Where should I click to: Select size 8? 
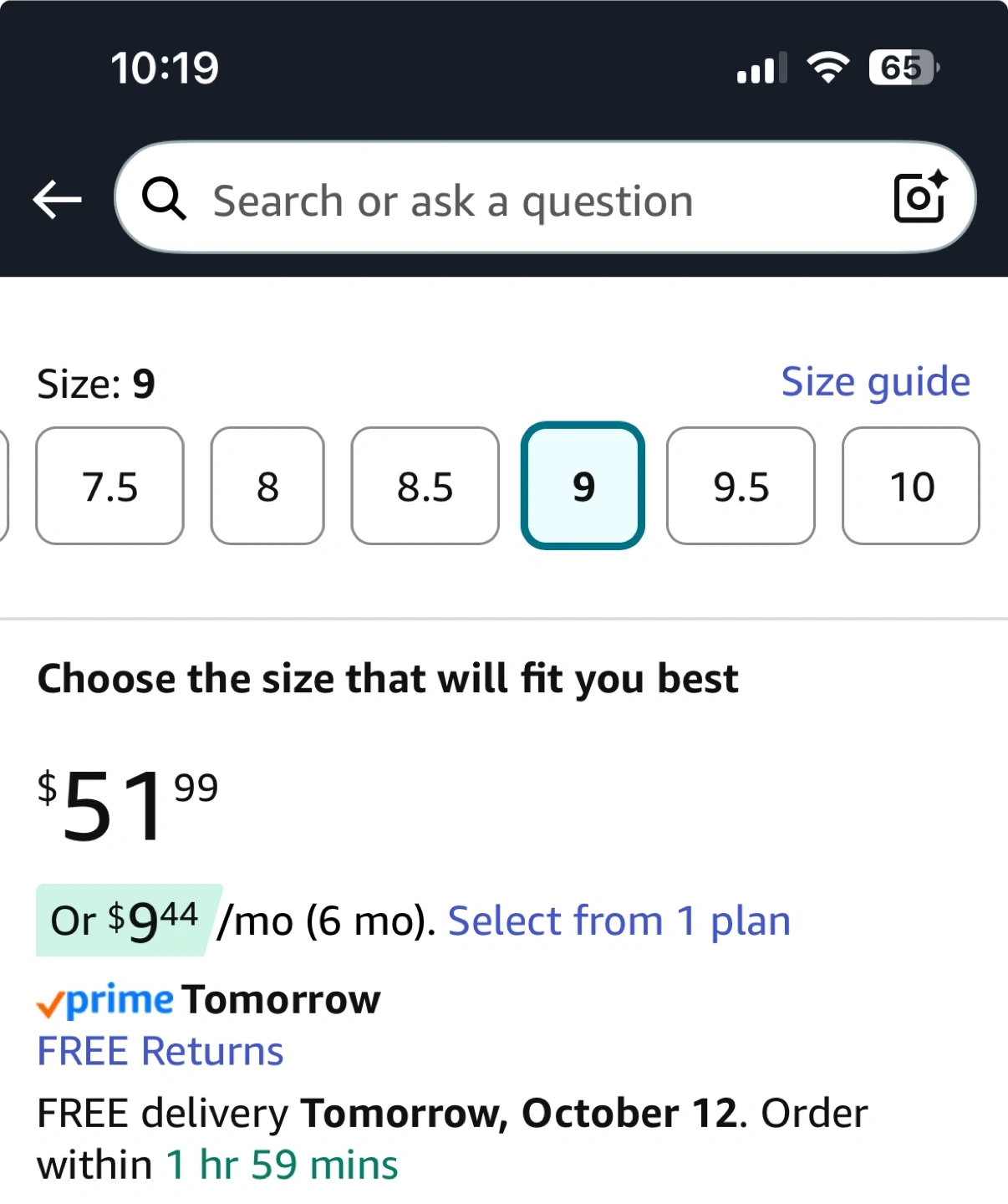coord(267,486)
